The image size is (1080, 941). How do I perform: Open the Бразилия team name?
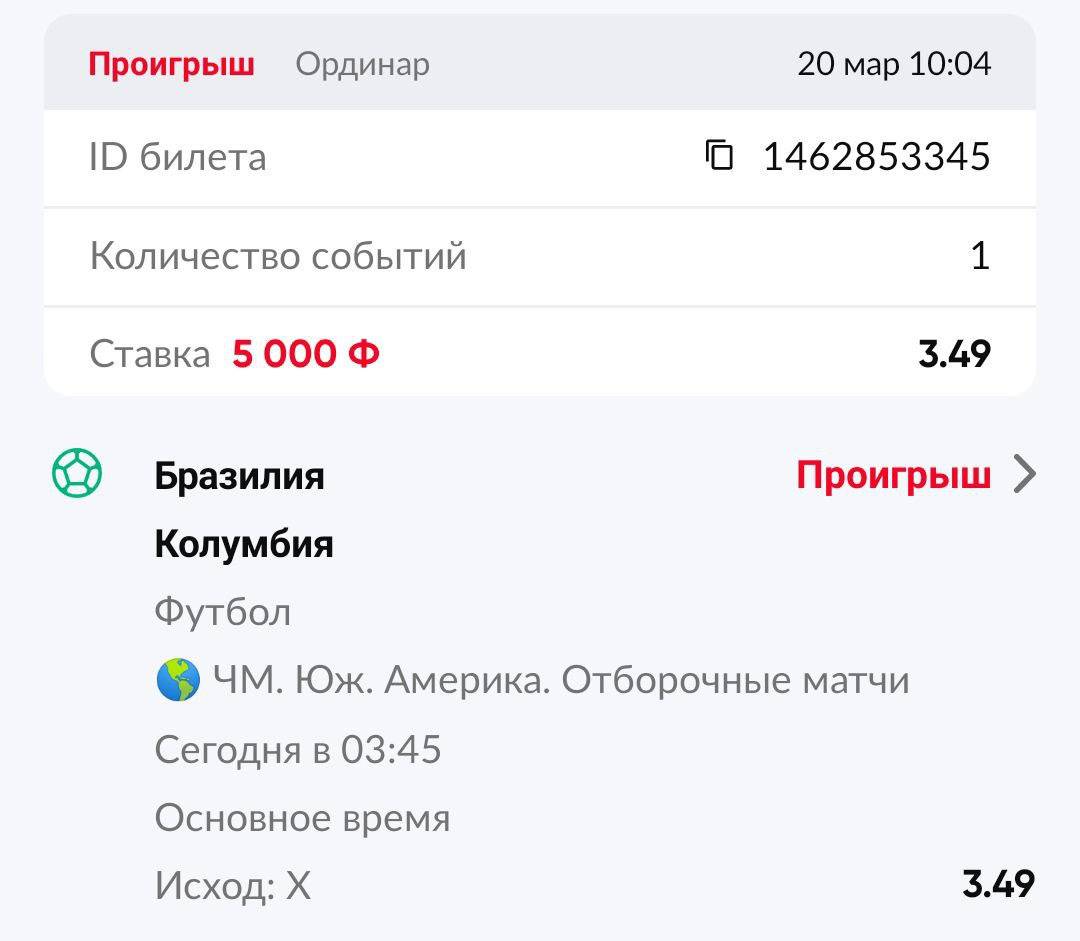pyautogui.click(x=239, y=476)
